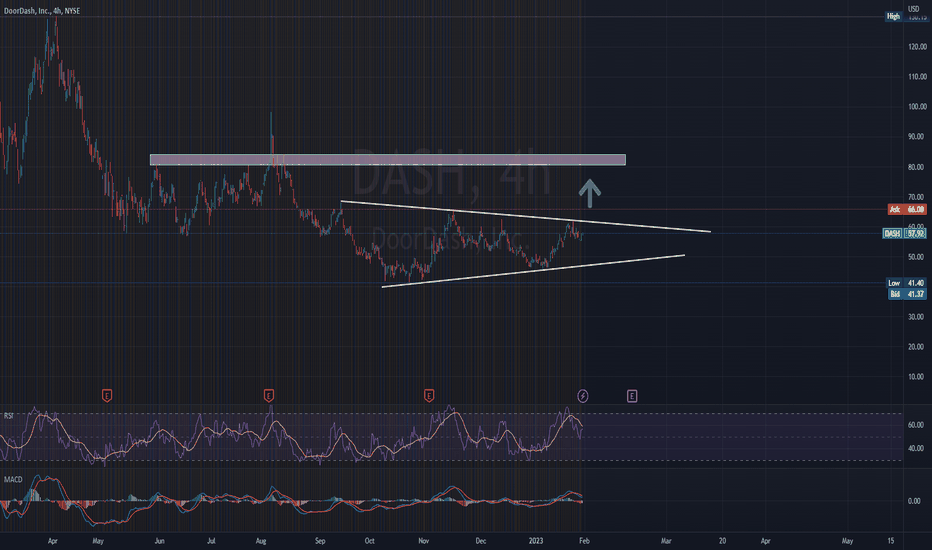Image resolution: width=932 pixels, height=550 pixels.
Task: Open the USD currency selector
Action: 914,8
